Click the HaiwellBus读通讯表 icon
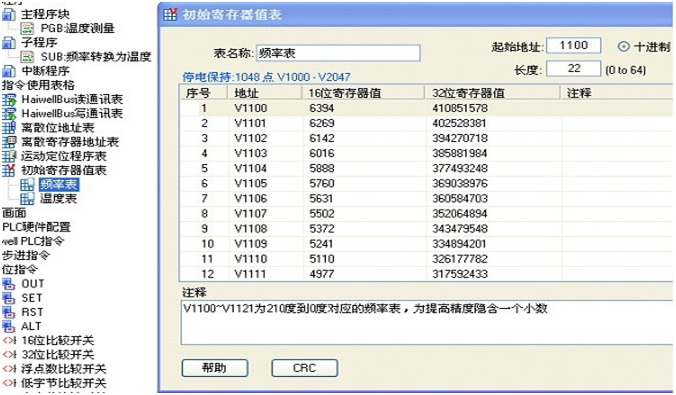The height and width of the screenshot is (395, 676). pos(9,100)
